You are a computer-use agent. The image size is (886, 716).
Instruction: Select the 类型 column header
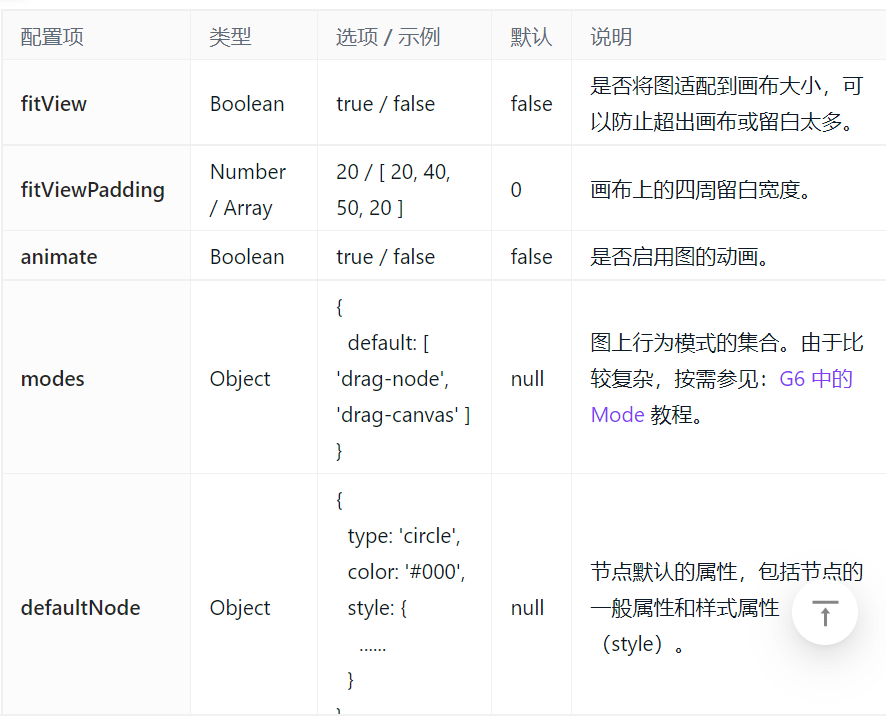(229, 36)
